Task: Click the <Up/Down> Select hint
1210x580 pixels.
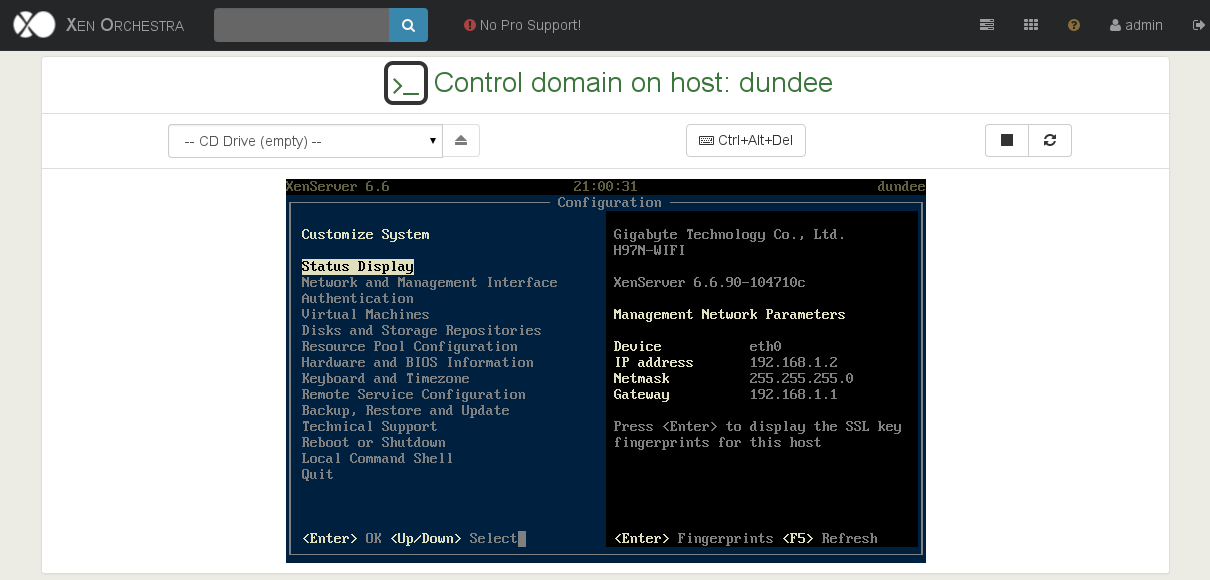Action: pyautogui.click(x=454, y=539)
